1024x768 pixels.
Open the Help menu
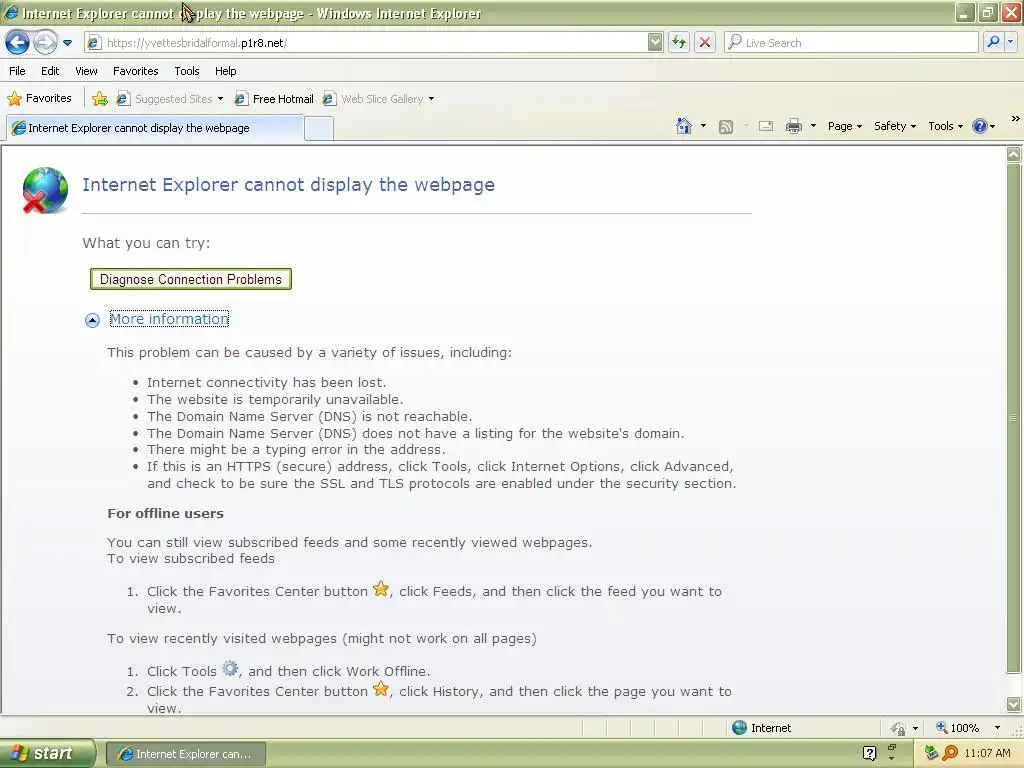click(225, 71)
